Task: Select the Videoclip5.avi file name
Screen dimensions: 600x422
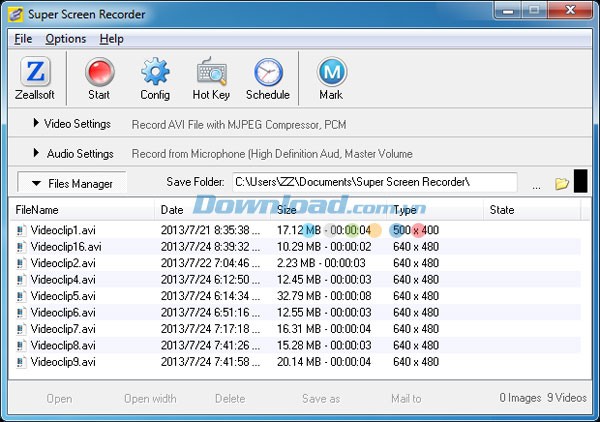Action: tap(63, 296)
